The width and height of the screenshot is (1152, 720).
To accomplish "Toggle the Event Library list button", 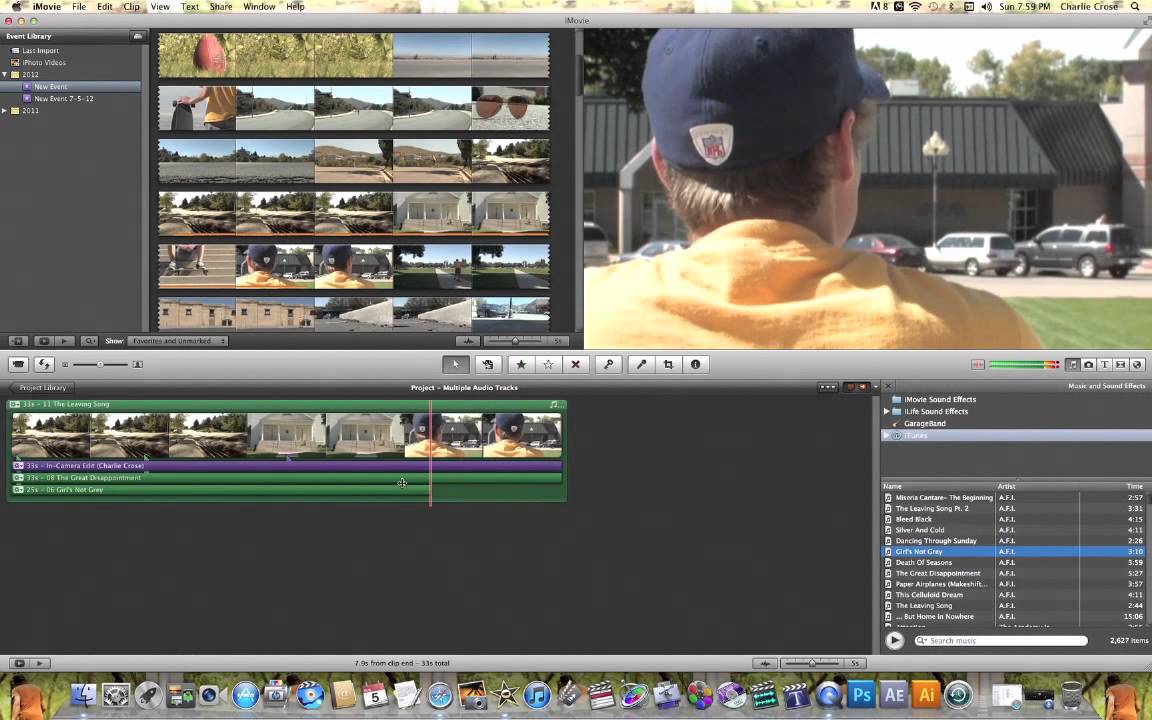I will pos(18,341).
